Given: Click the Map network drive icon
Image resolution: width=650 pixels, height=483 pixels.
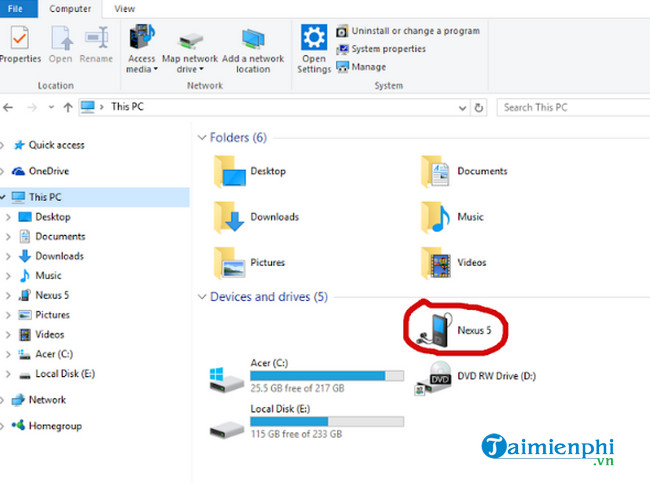Looking at the screenshot, I should click(x=190, y=42).
